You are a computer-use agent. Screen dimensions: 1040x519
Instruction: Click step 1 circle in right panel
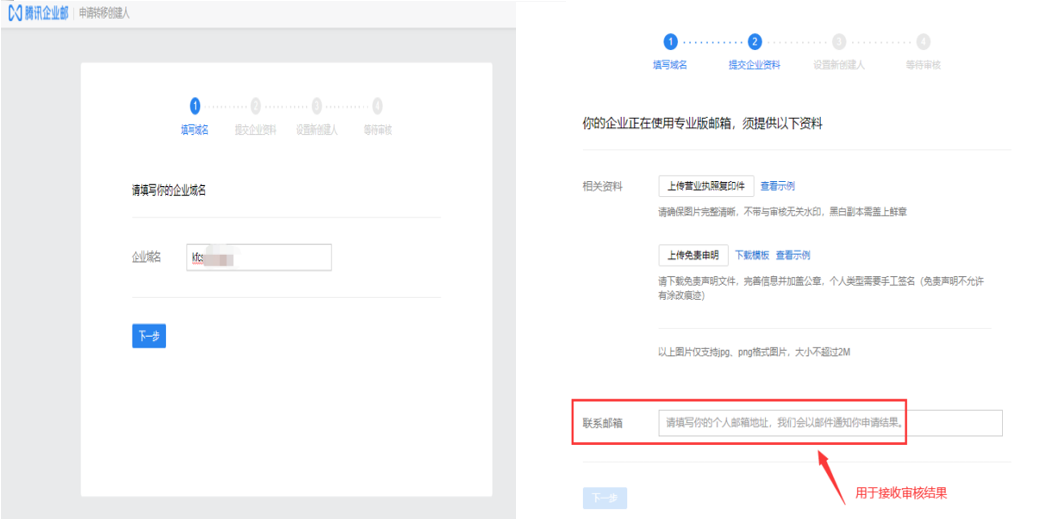pyautogui.click(x=670, y=41)
